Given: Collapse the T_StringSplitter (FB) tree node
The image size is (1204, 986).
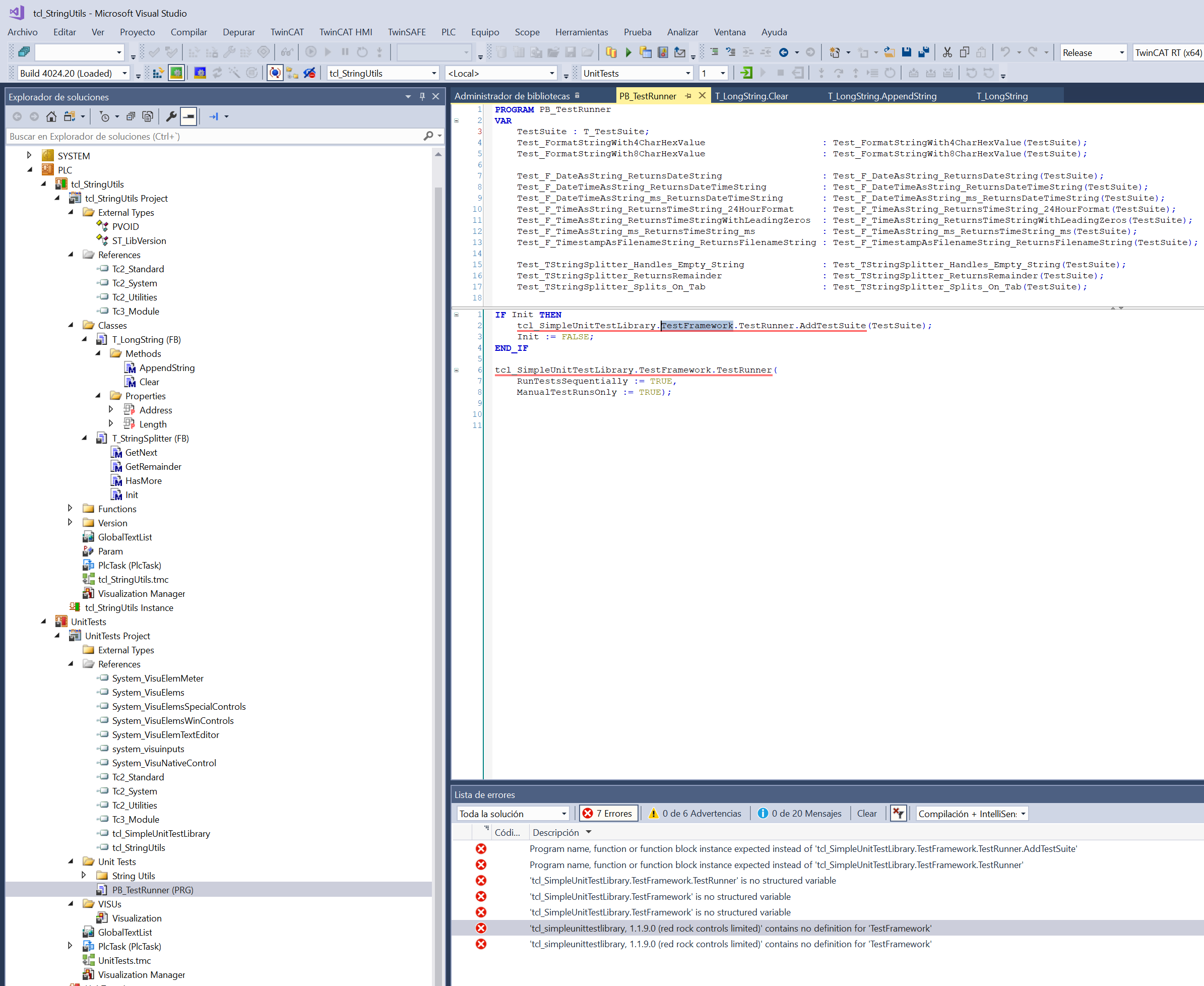Looking at the screenshot, I should (85, 438).
